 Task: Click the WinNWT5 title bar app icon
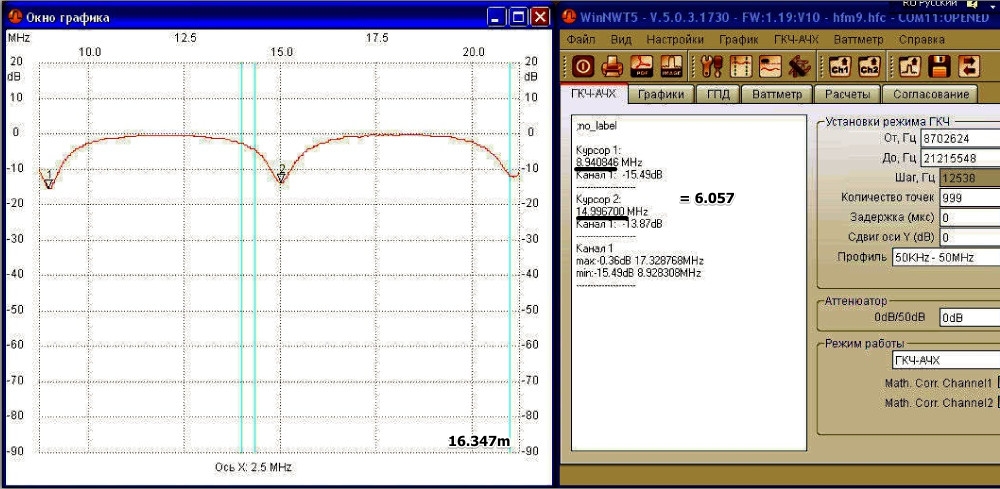pos(571,17)
